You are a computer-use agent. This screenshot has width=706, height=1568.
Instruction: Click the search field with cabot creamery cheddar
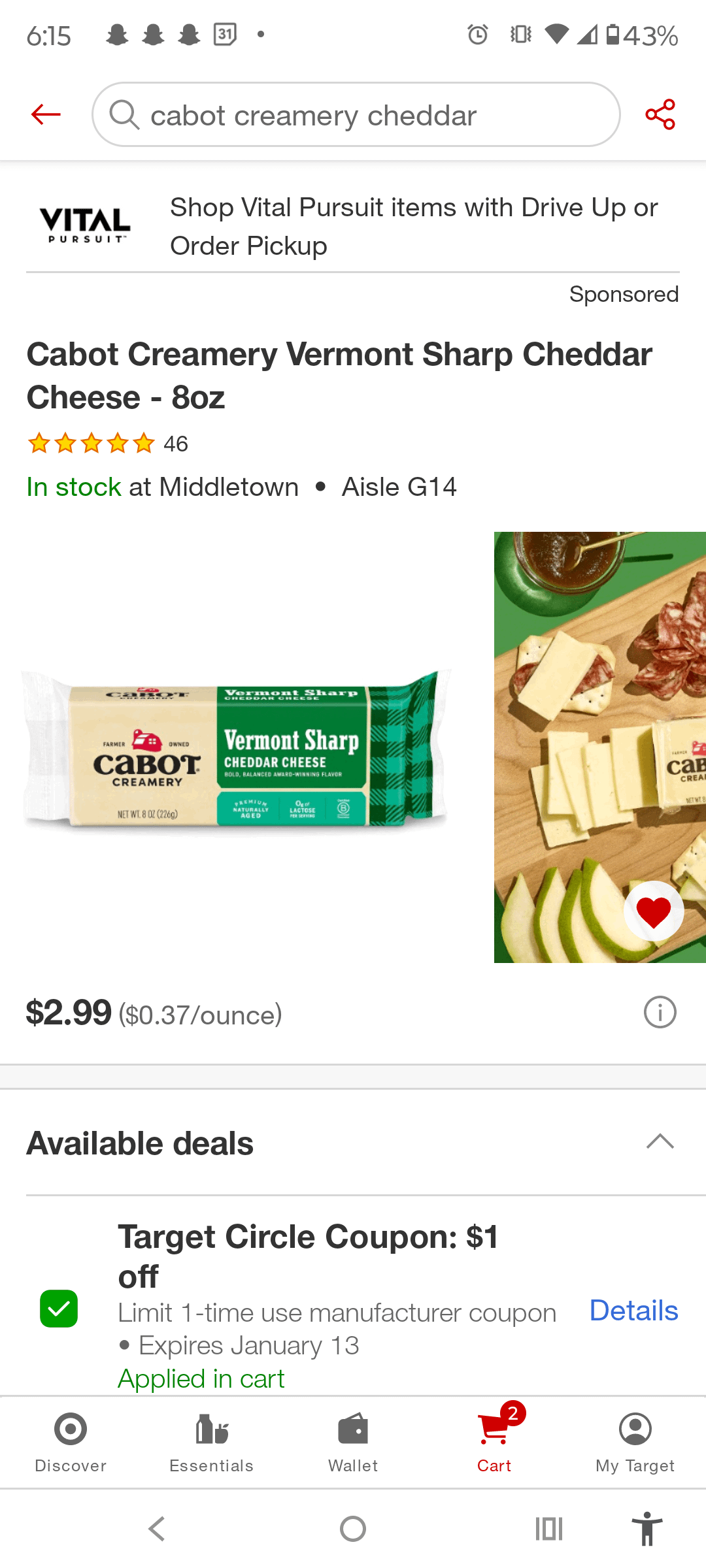pyautogui.click(x=366, y=115)
